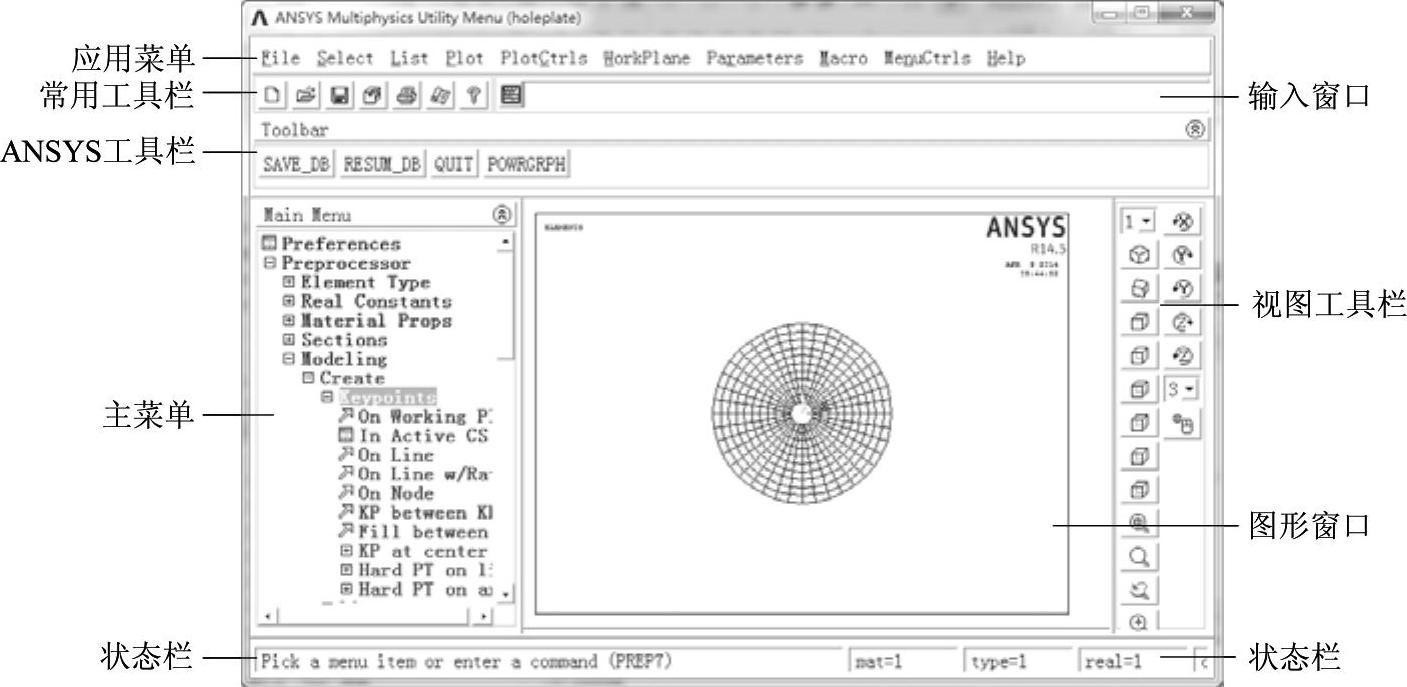Open the Parameters menu
Screen dimensions: 1407x687
755,58
